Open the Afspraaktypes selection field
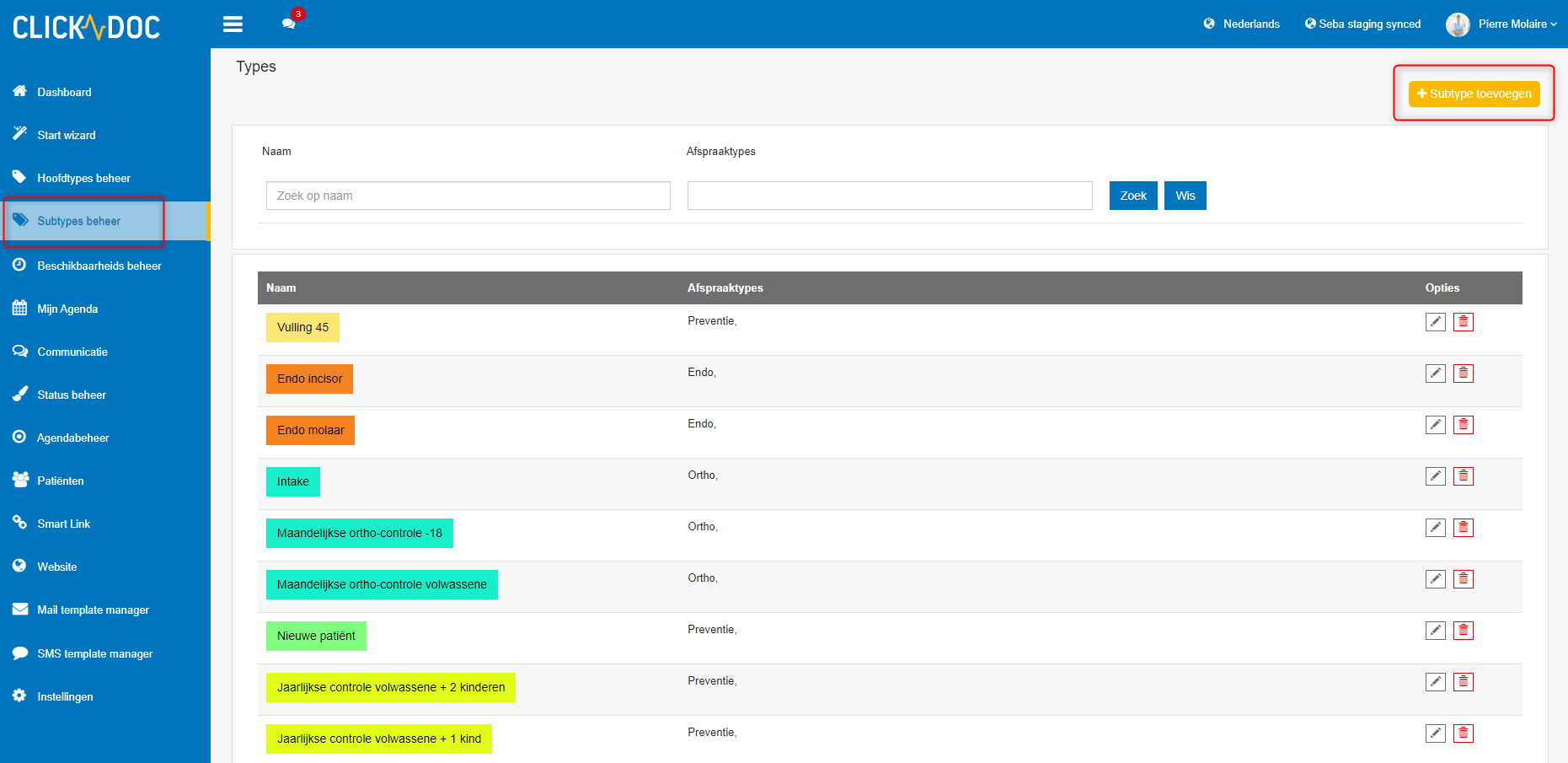Viewport: 1568px width, 763px height. pyautogui.click(x=889, y=195)
